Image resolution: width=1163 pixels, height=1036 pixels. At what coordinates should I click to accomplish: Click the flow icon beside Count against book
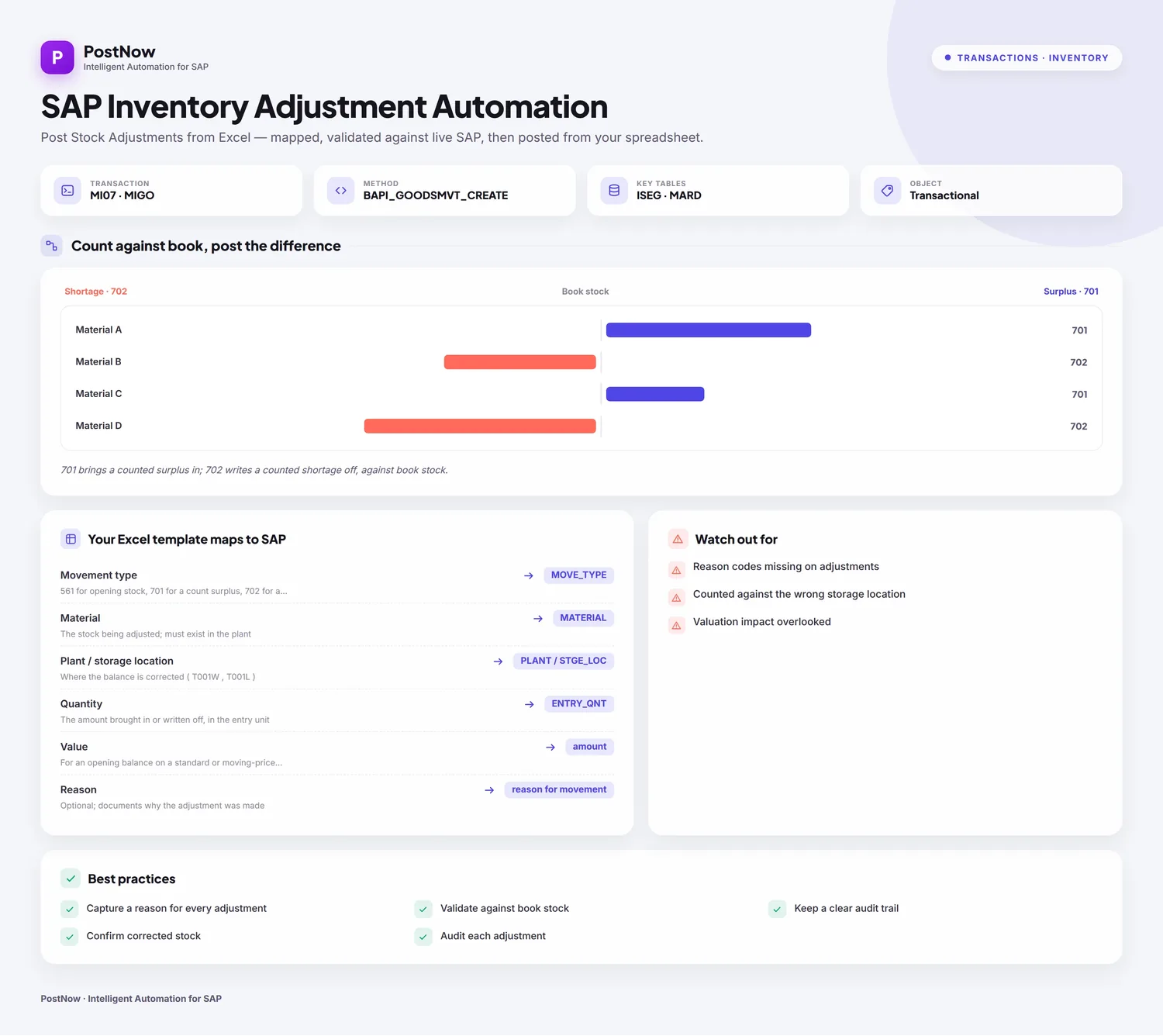[x=51, y=246]
